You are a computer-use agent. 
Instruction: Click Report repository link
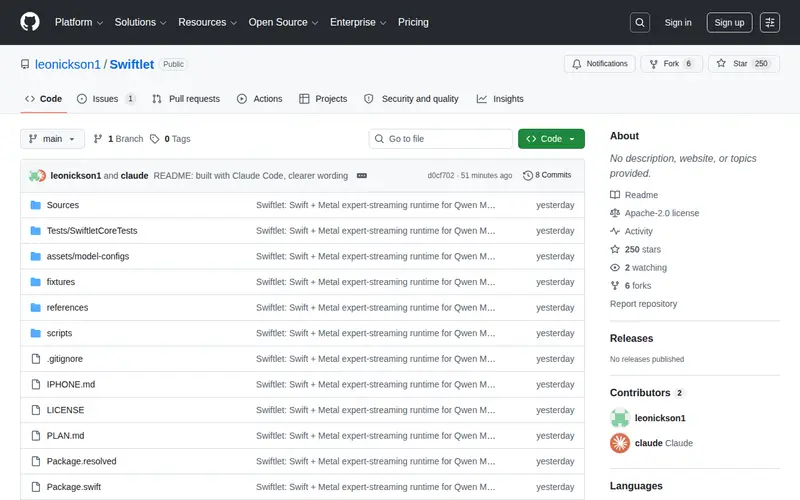pyautogui.click(x=643, y=304)
